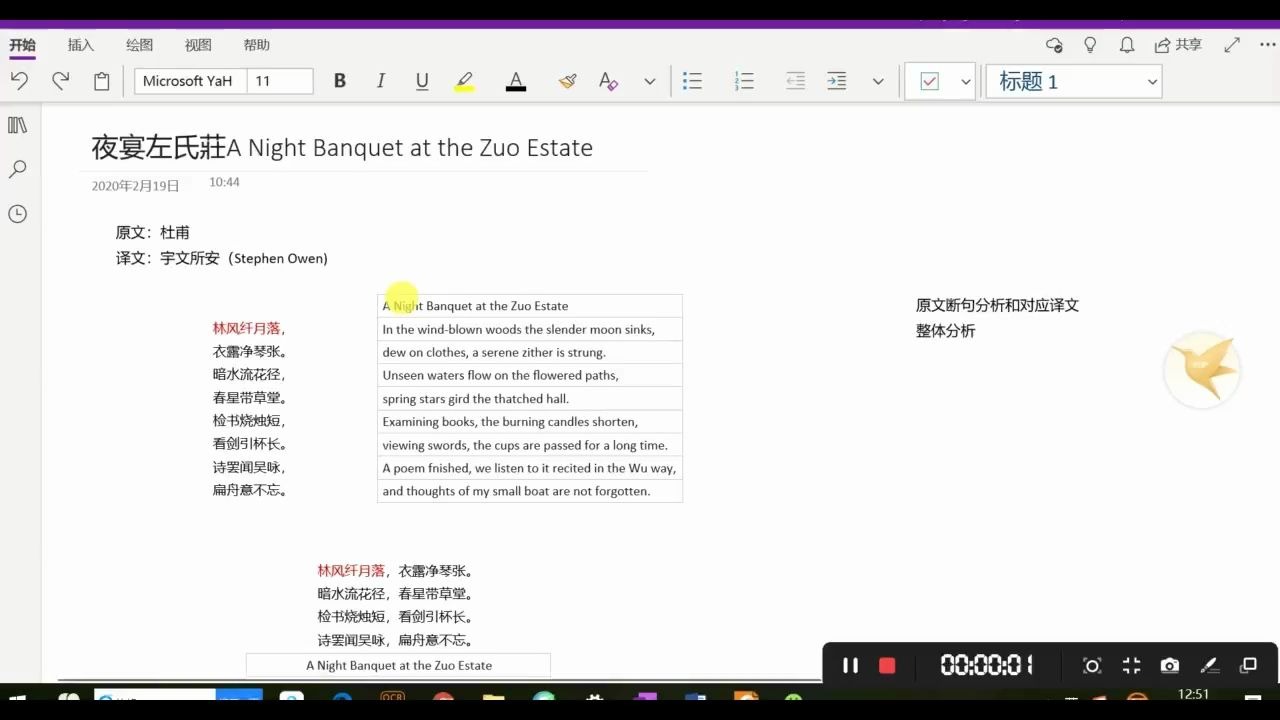Expand more paragraph options
1280x720 pixels.
pyautogui.click(x=878, y=81)
